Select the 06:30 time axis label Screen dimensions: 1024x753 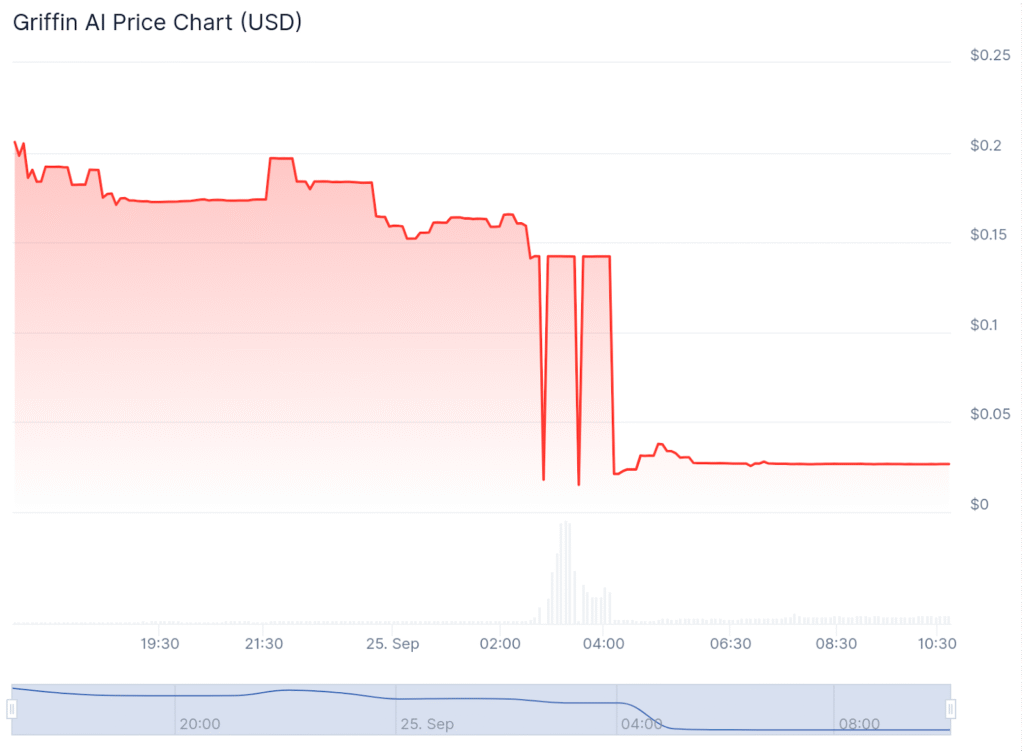click(x=731, y=643)
